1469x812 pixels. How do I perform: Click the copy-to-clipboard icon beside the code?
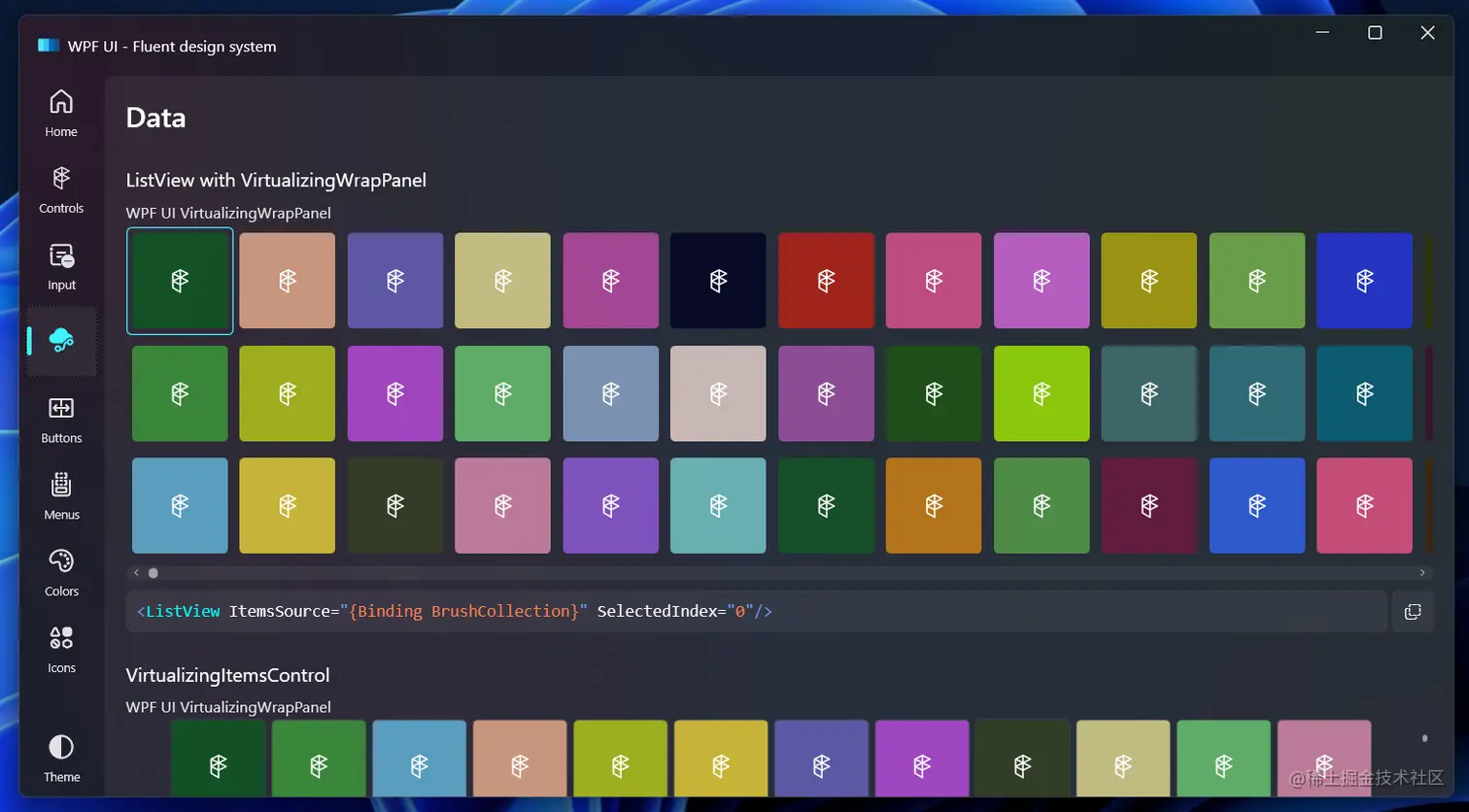(x=1412, y=611)
